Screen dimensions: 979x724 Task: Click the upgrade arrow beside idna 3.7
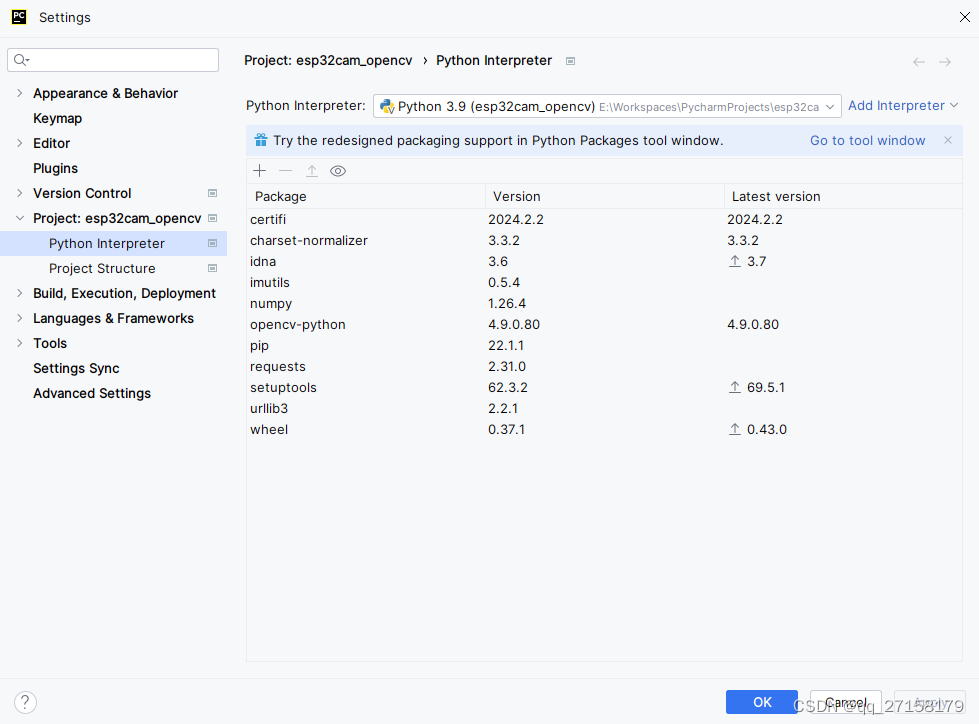click(x=735, y=262)
